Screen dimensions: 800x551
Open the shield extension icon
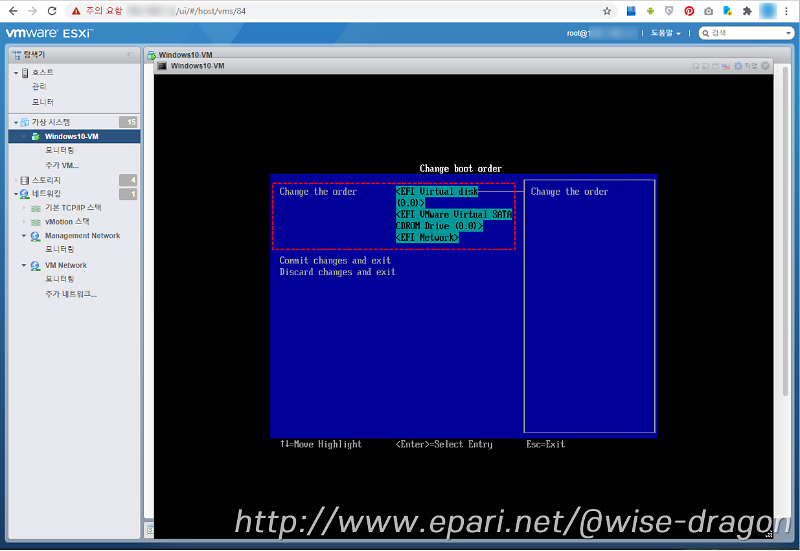[x=669, y=11]
